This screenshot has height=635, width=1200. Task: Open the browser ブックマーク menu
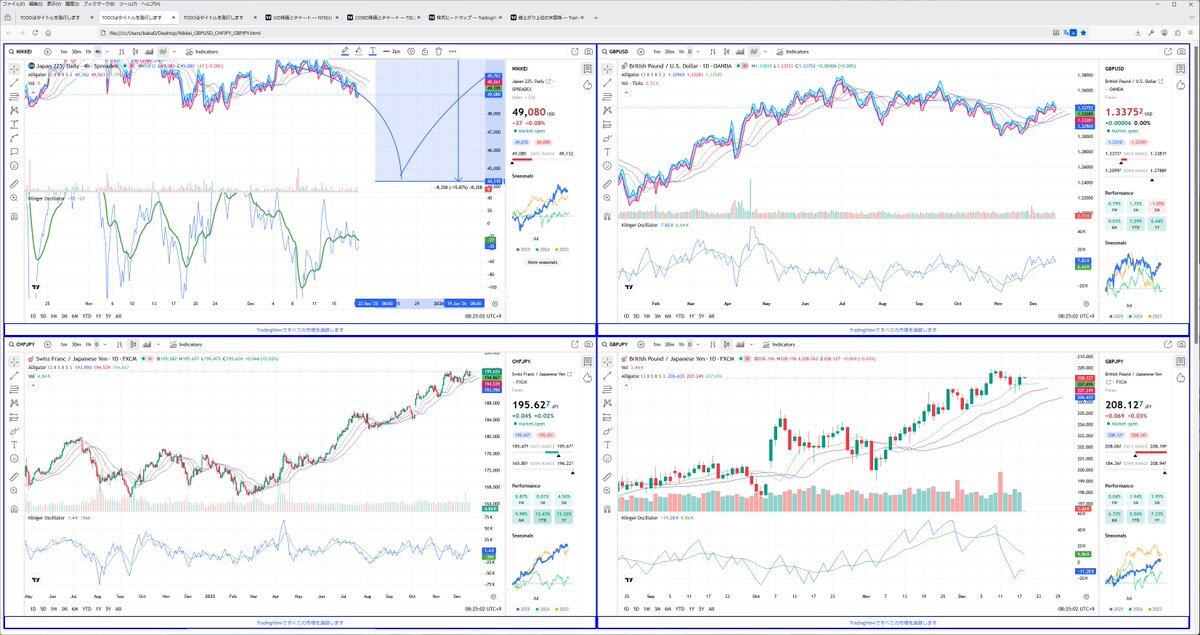[x=98, y=4]
